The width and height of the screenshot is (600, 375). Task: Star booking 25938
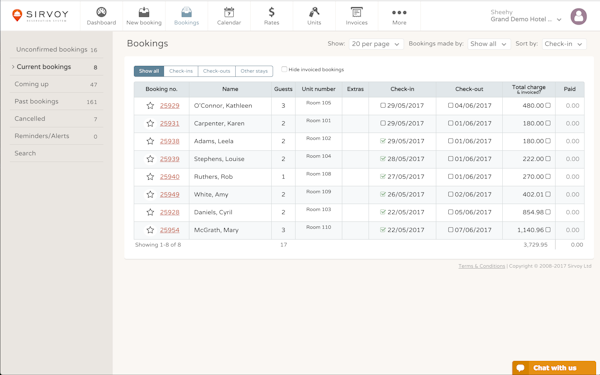coord(150,141)
